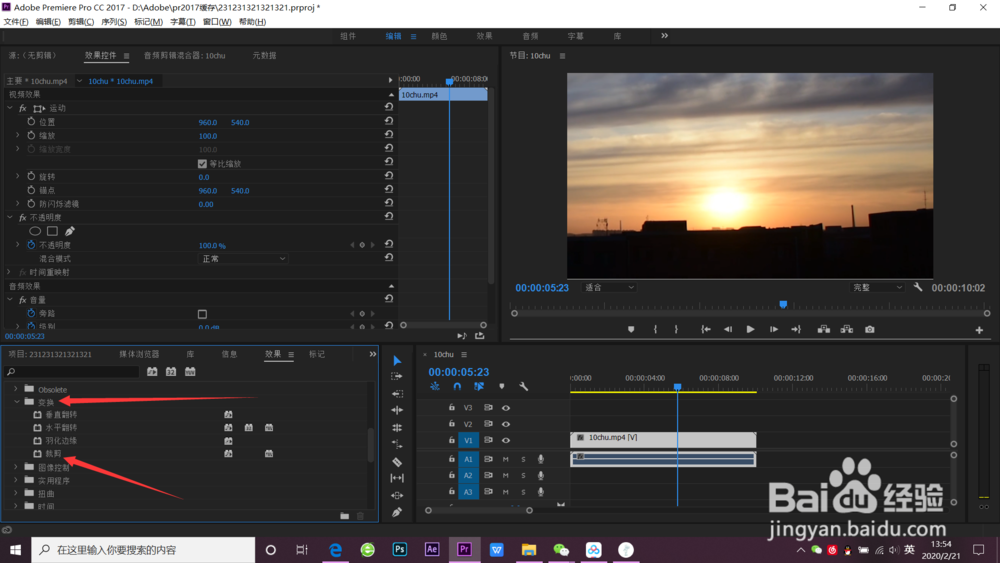The height and width of the screenshot is (563, 1000).
Task: Add marker in timeline panel
Action: coord(502,386)
